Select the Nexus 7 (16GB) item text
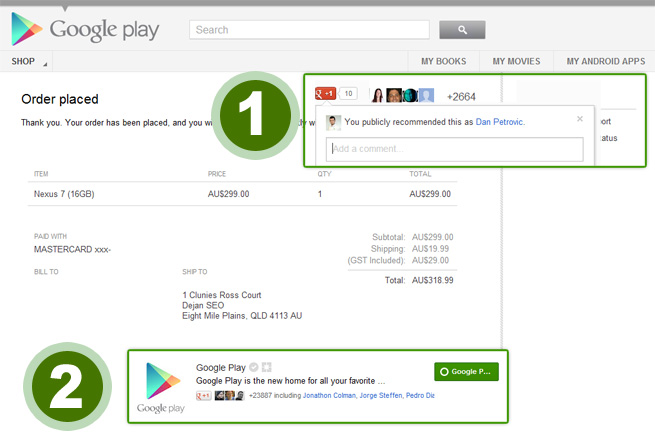This screenshot has width=655, height=445. 64,194
